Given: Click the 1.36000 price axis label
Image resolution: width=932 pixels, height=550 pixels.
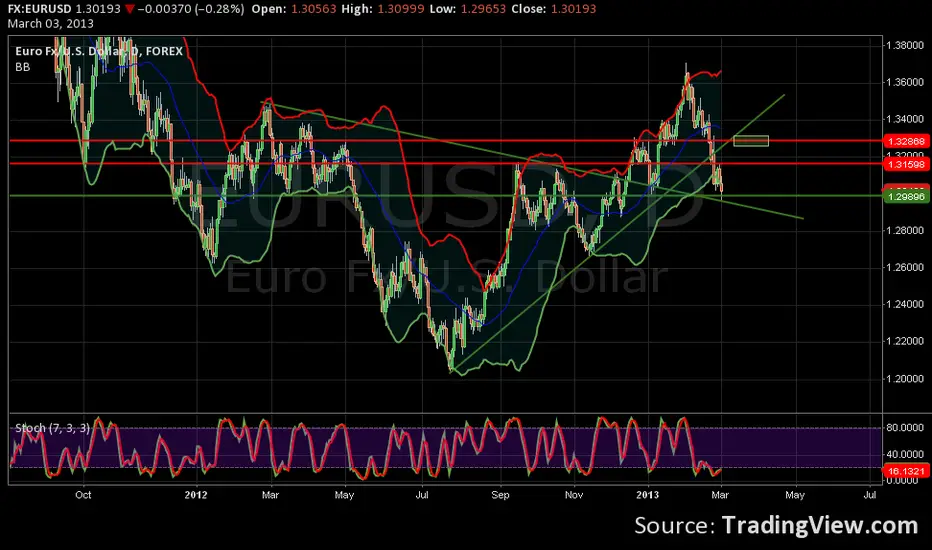Looking at the screenshot, I should [x=905, y=82].
